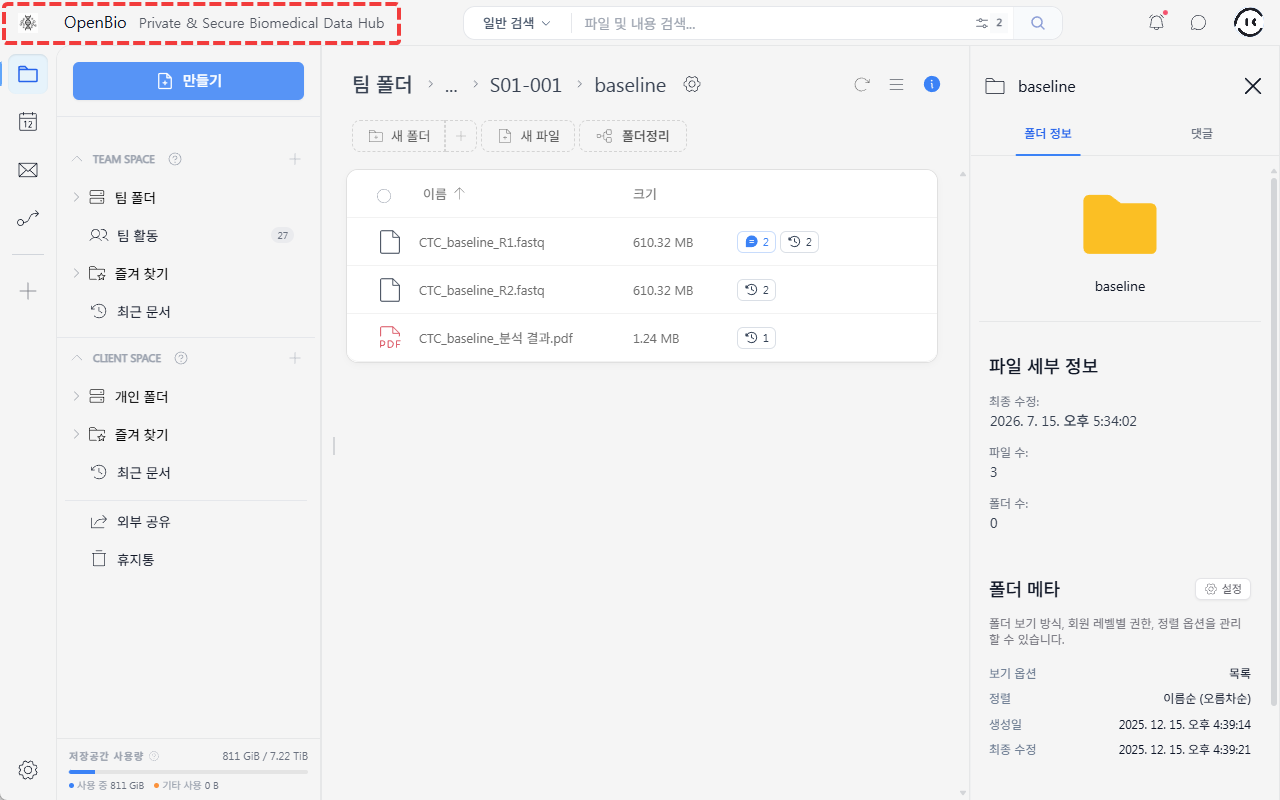This screenshot has width=1280, height=800.
Task: Click the 새 폴더 button
Action: click(398, 136)
